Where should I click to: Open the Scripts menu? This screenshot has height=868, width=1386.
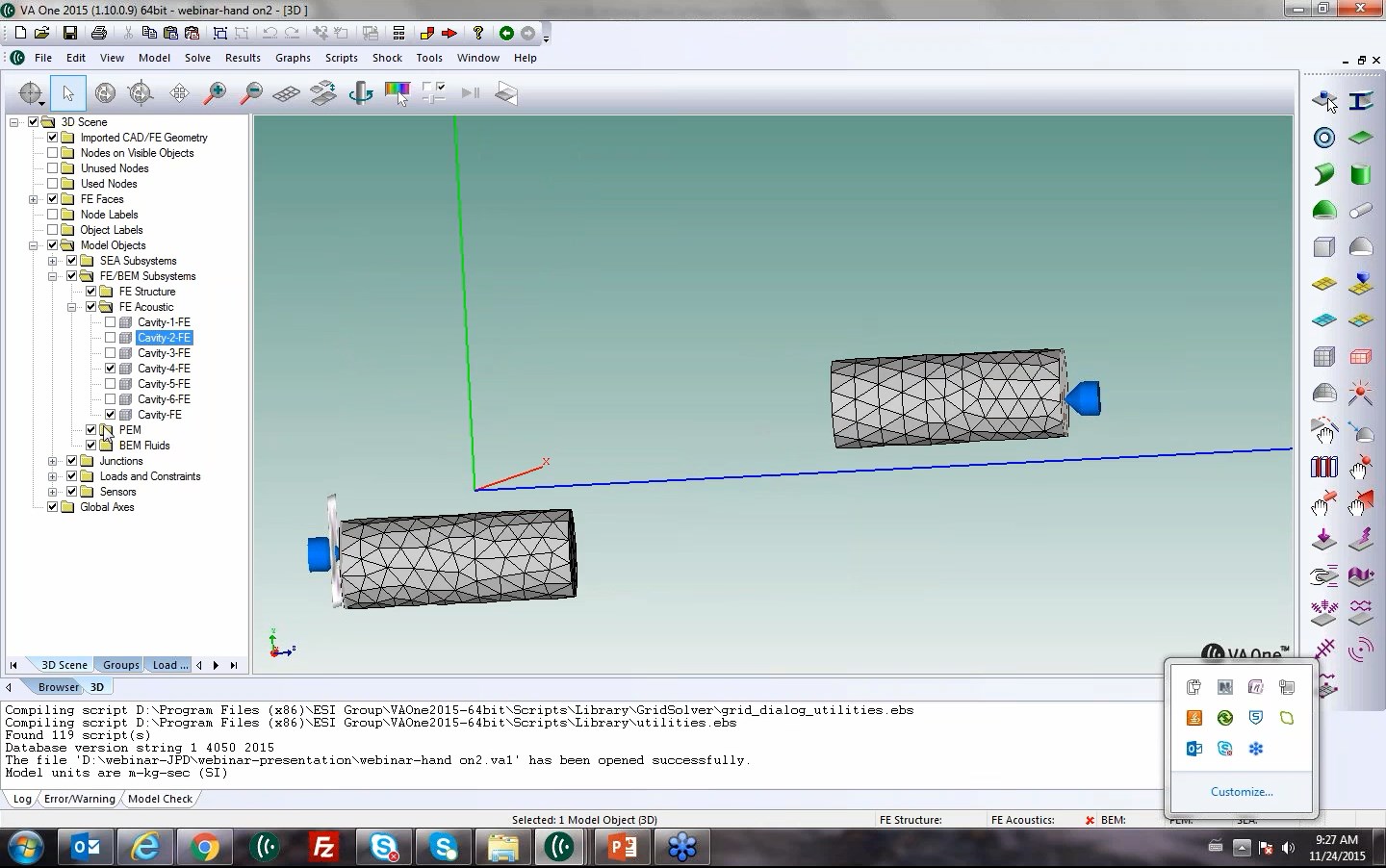click(341, 58)
